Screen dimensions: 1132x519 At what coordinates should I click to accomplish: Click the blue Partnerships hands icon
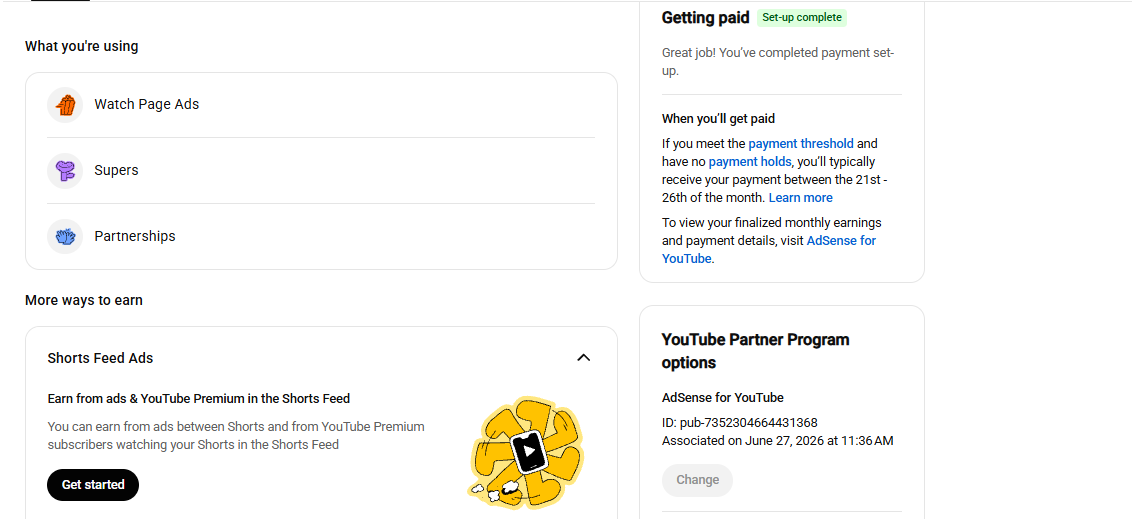coord(65,237)
